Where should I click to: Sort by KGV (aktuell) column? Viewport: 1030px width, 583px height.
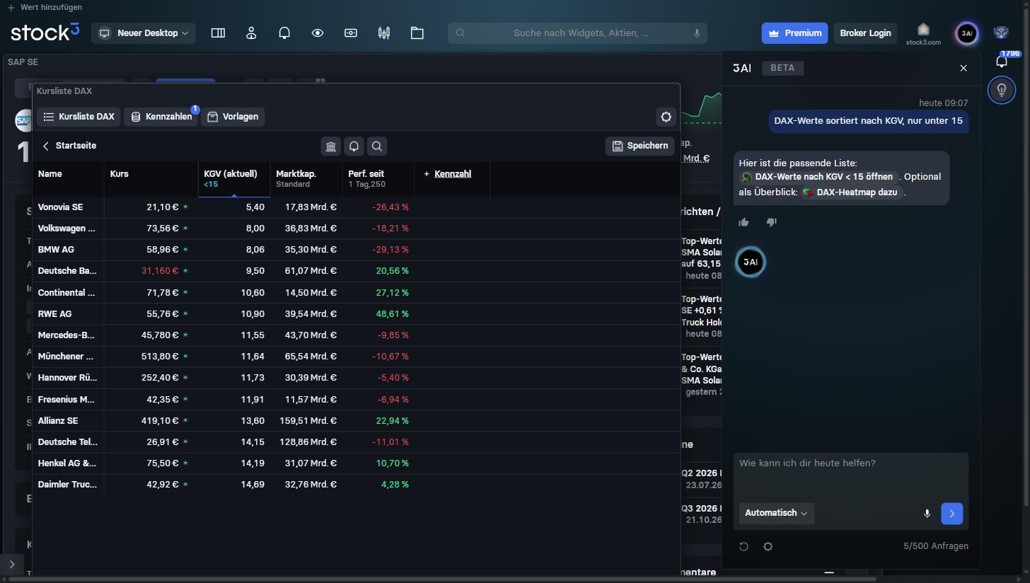(x=234, y=179)
